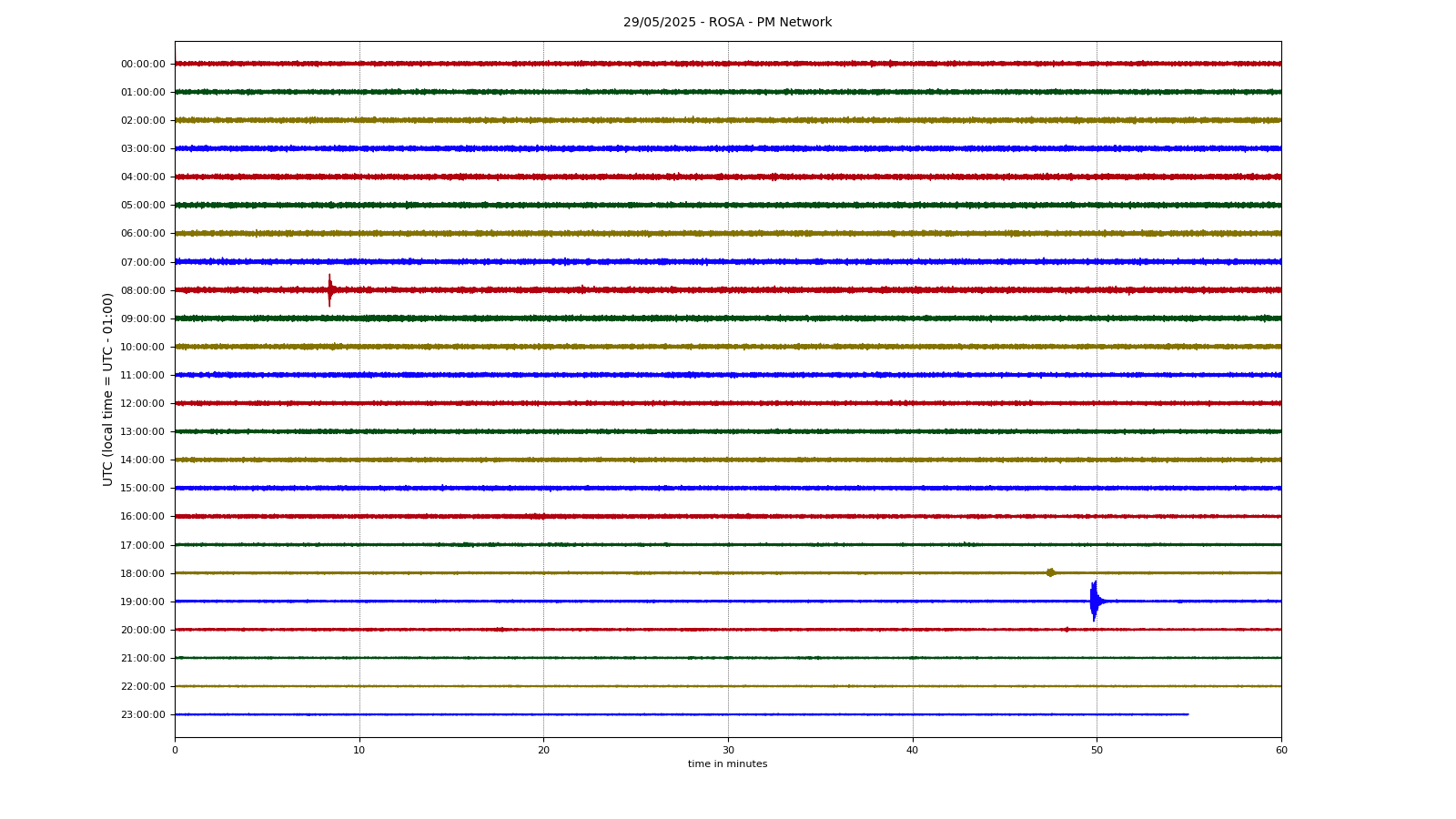This screenshot has height=819, width=1456.
Task: Click the large blue seismic spike at 19:00 trace
Action: [x=1095, y=601]
